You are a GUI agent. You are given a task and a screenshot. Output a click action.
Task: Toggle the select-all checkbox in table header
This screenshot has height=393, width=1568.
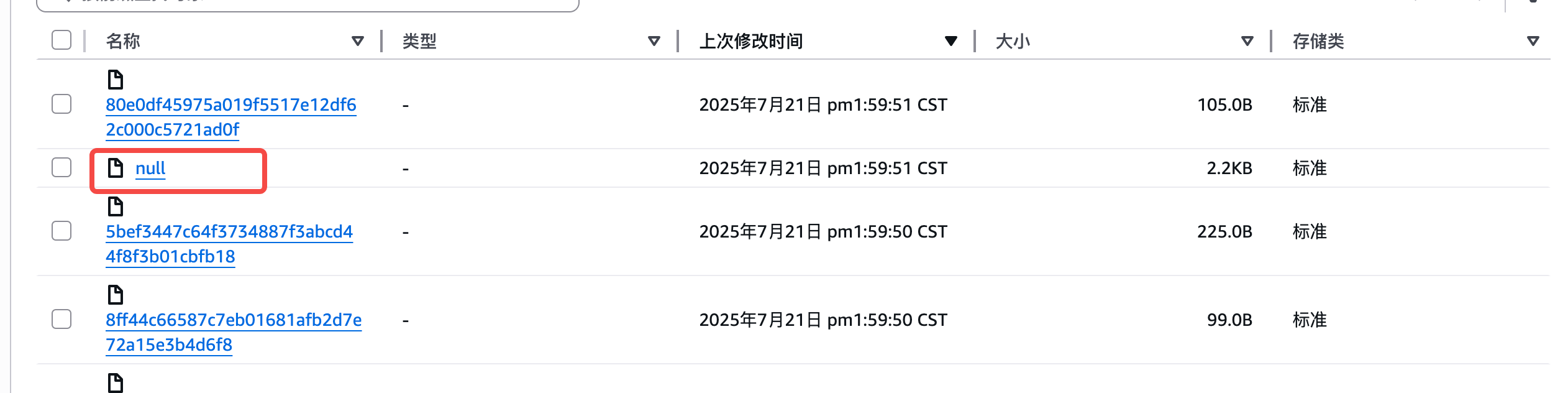62,40
